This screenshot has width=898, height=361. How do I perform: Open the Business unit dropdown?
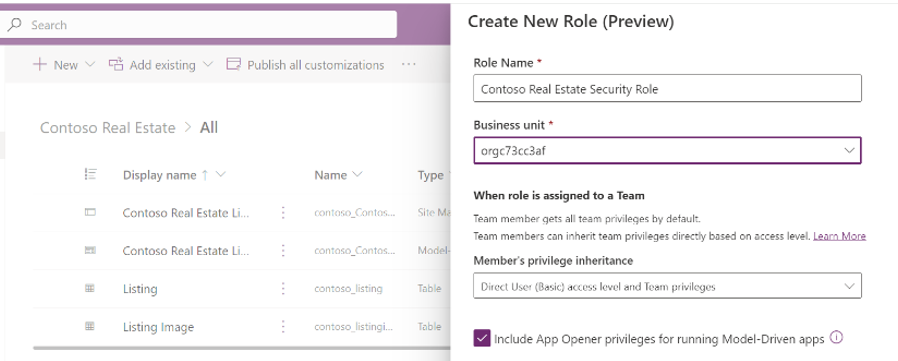(x=667, y=150)
